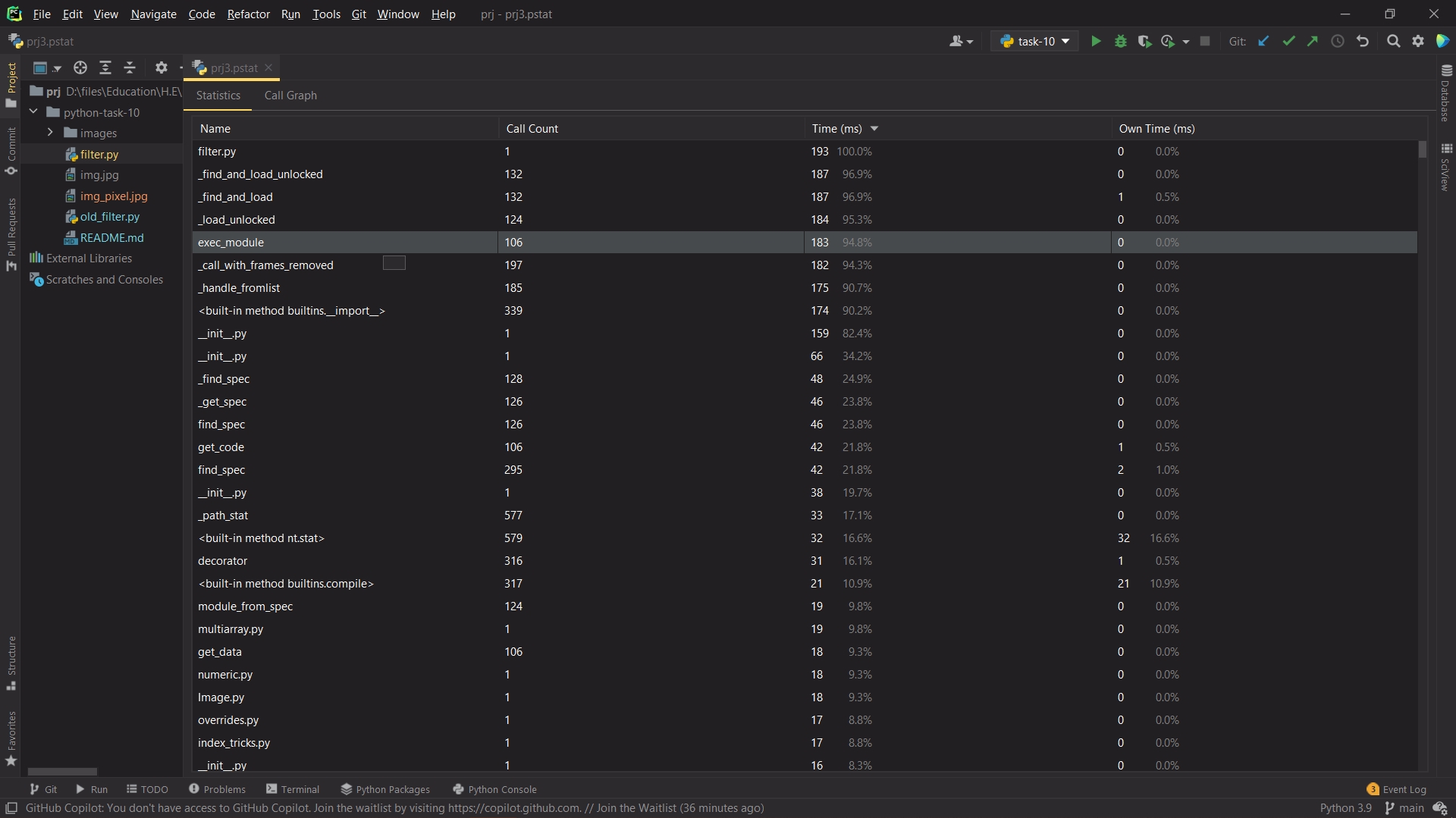Switch to the Call Graph tab
The image size is (1456, 818).
click(x=290, y=96)
